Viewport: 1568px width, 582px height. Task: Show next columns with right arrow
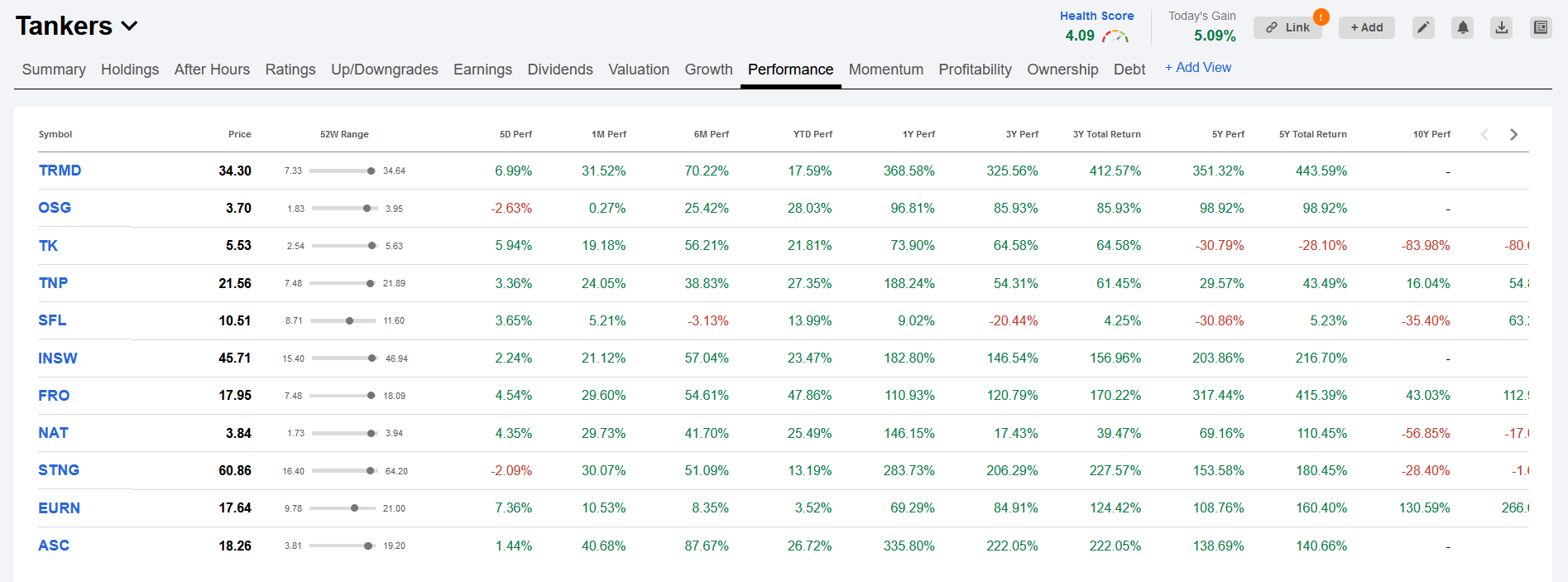[1513, 134]
